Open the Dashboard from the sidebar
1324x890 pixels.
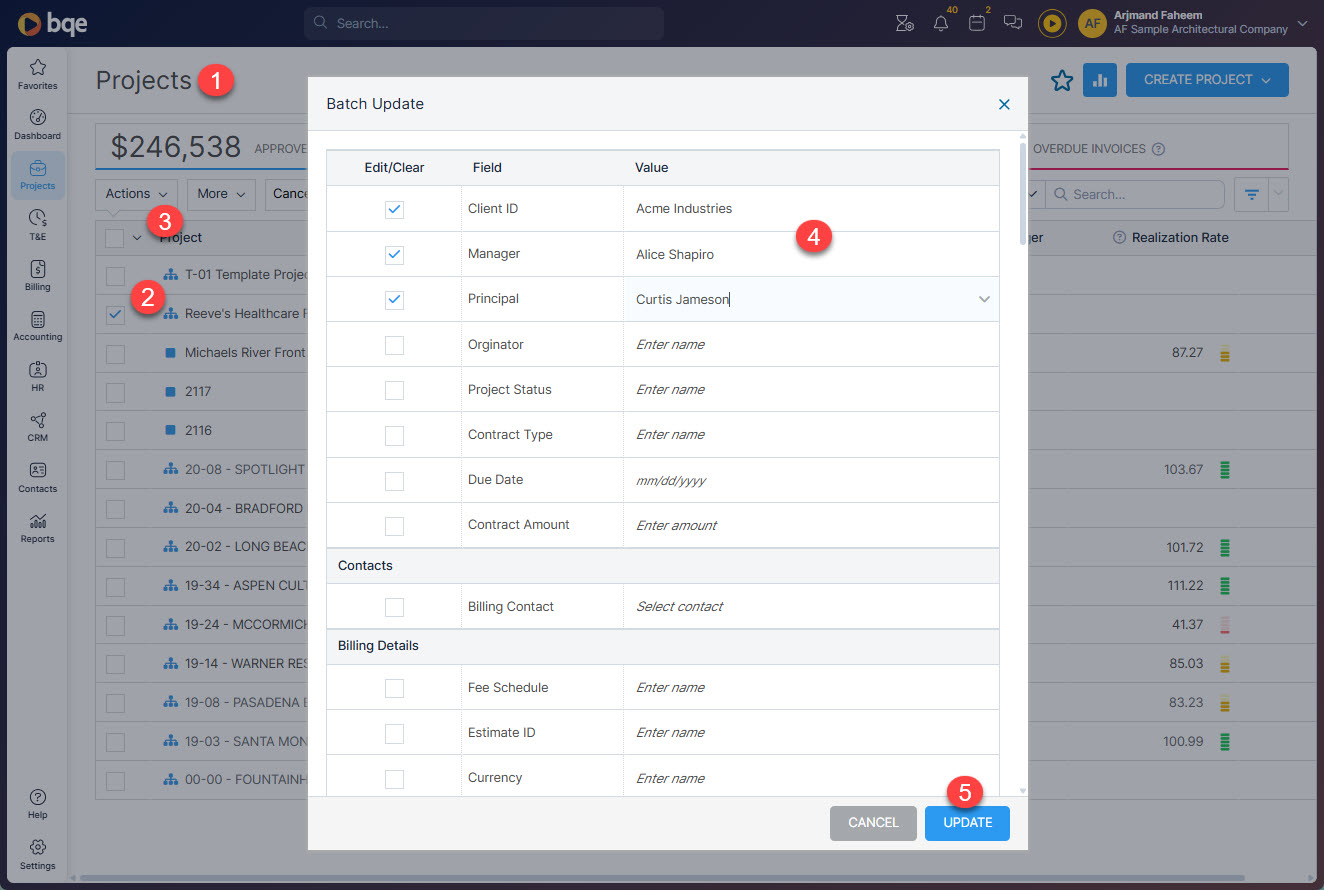(x=37, y=122)
